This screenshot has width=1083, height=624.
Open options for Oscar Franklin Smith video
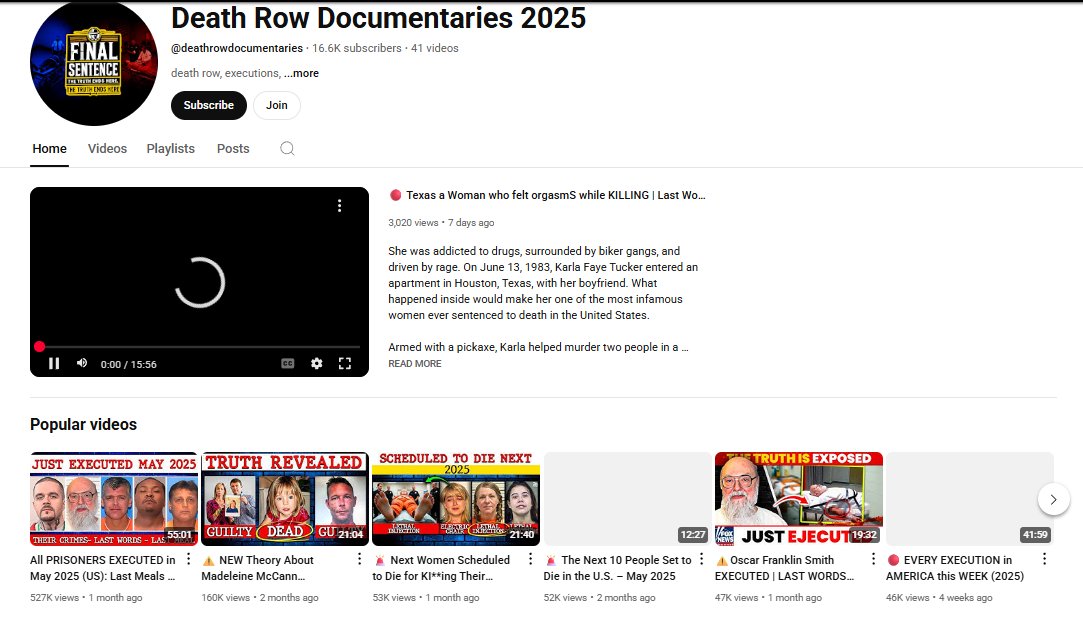click(873, 559)
